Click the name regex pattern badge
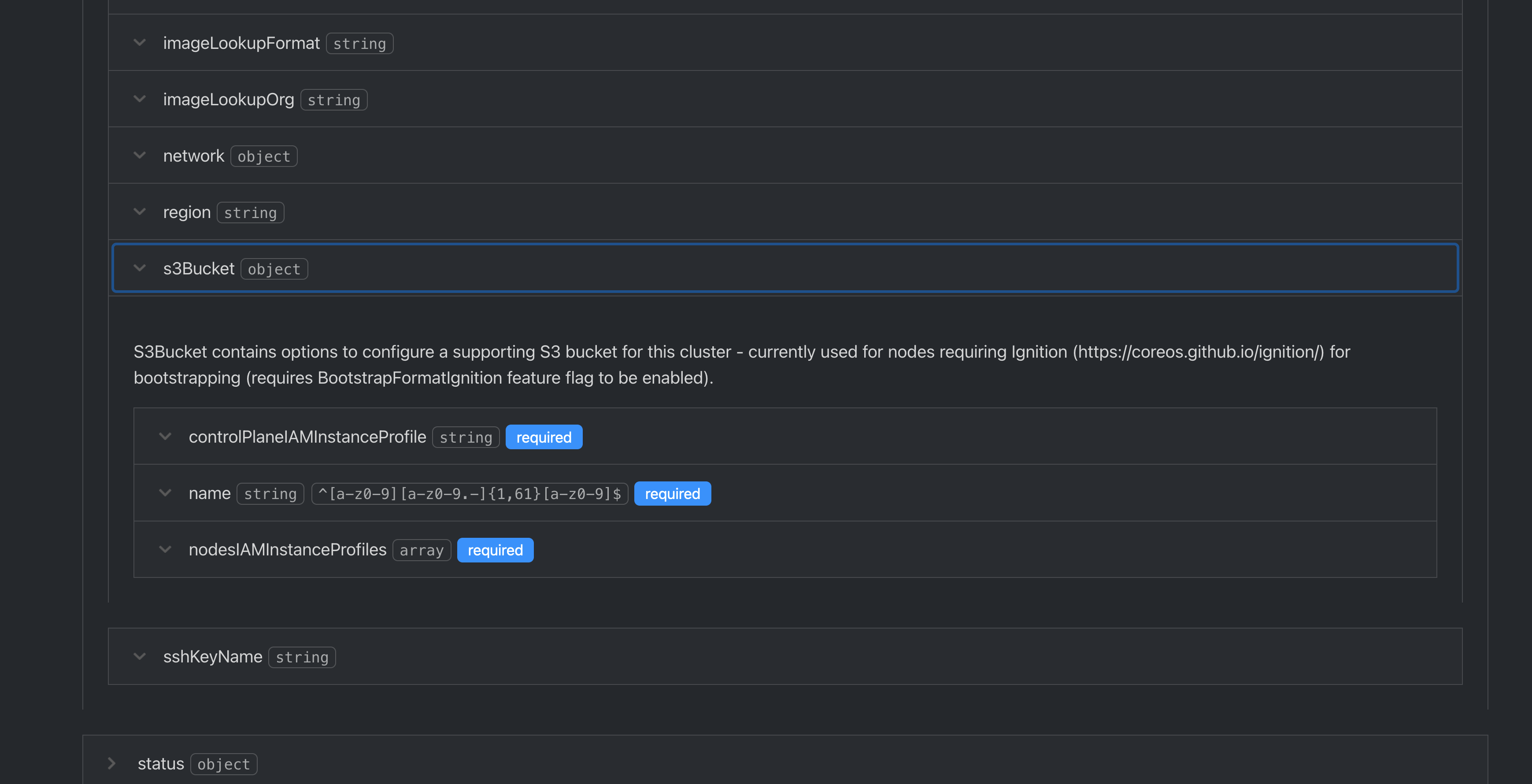This screenshot has width=1532, height=784. pyautogui.click(x=469, y=494)
